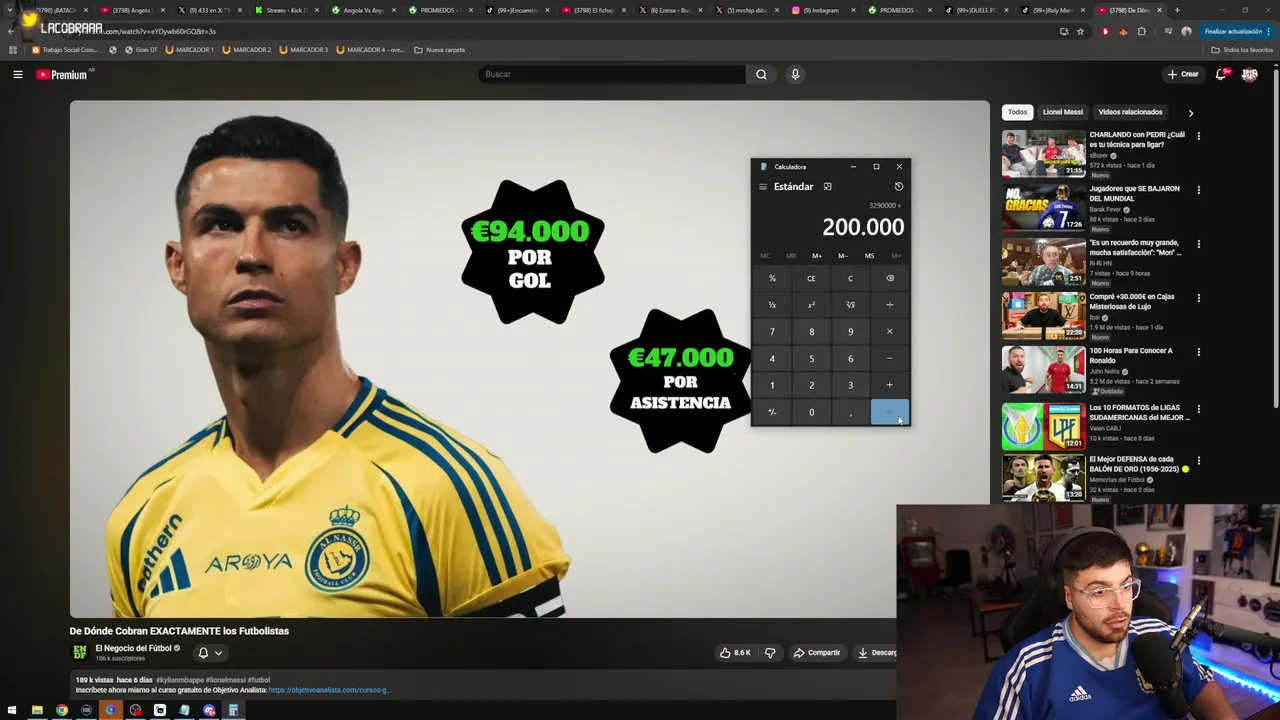
Task: Click the x squared key
Action: [x=811, y=305]
